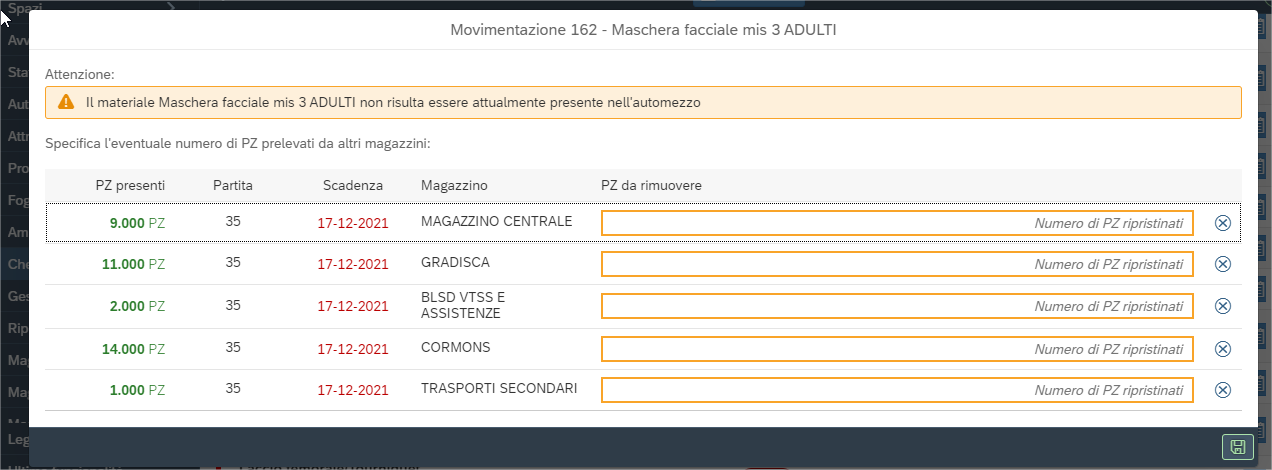Clear the CORMONS row entry
1272x470 pixels.
click(x=1222, y=349)
